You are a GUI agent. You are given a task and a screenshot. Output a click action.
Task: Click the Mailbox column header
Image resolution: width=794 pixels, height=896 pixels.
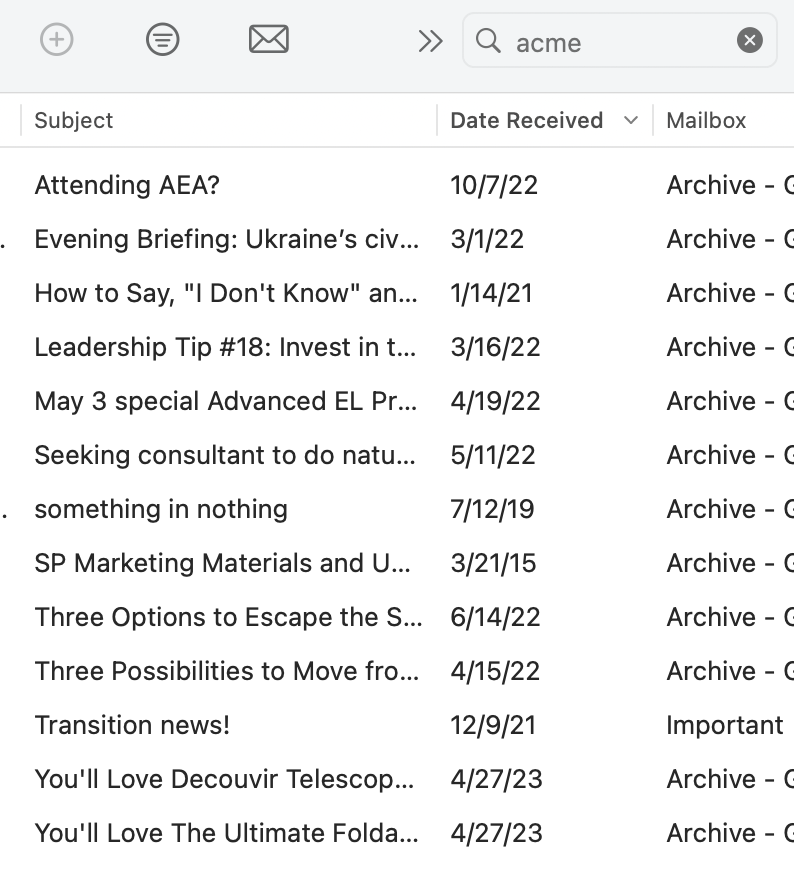(706, 121)
